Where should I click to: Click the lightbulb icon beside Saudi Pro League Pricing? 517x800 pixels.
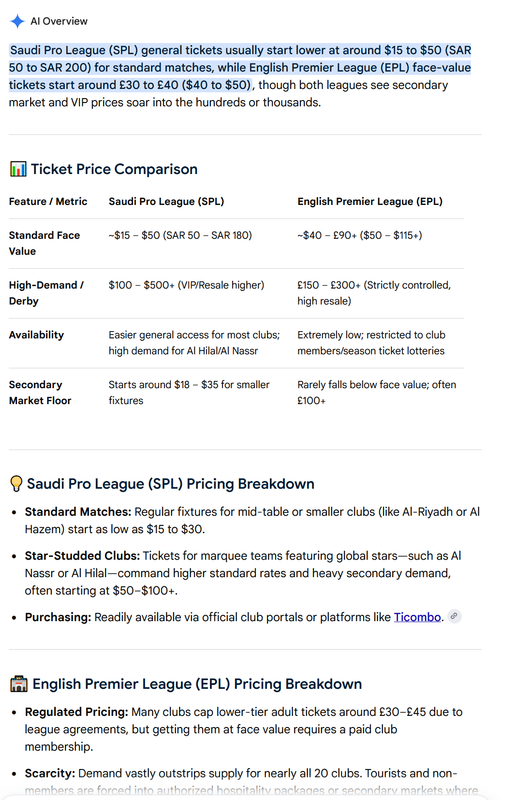click(x=16, y=484)
